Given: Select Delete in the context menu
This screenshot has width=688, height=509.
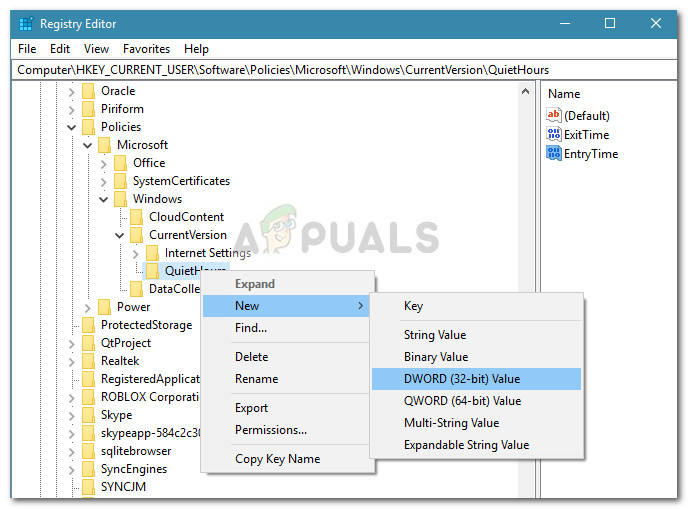Looking at the screenshot, I should click(286, 357).
